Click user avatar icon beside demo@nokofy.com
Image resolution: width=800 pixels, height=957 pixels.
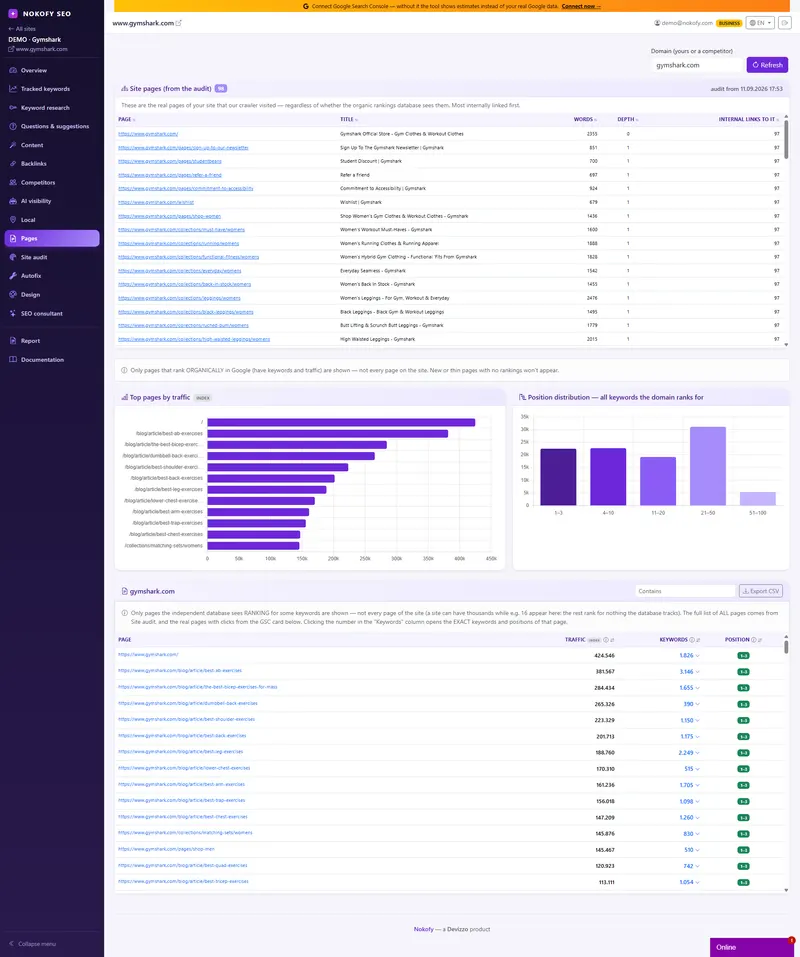point(657,23)
